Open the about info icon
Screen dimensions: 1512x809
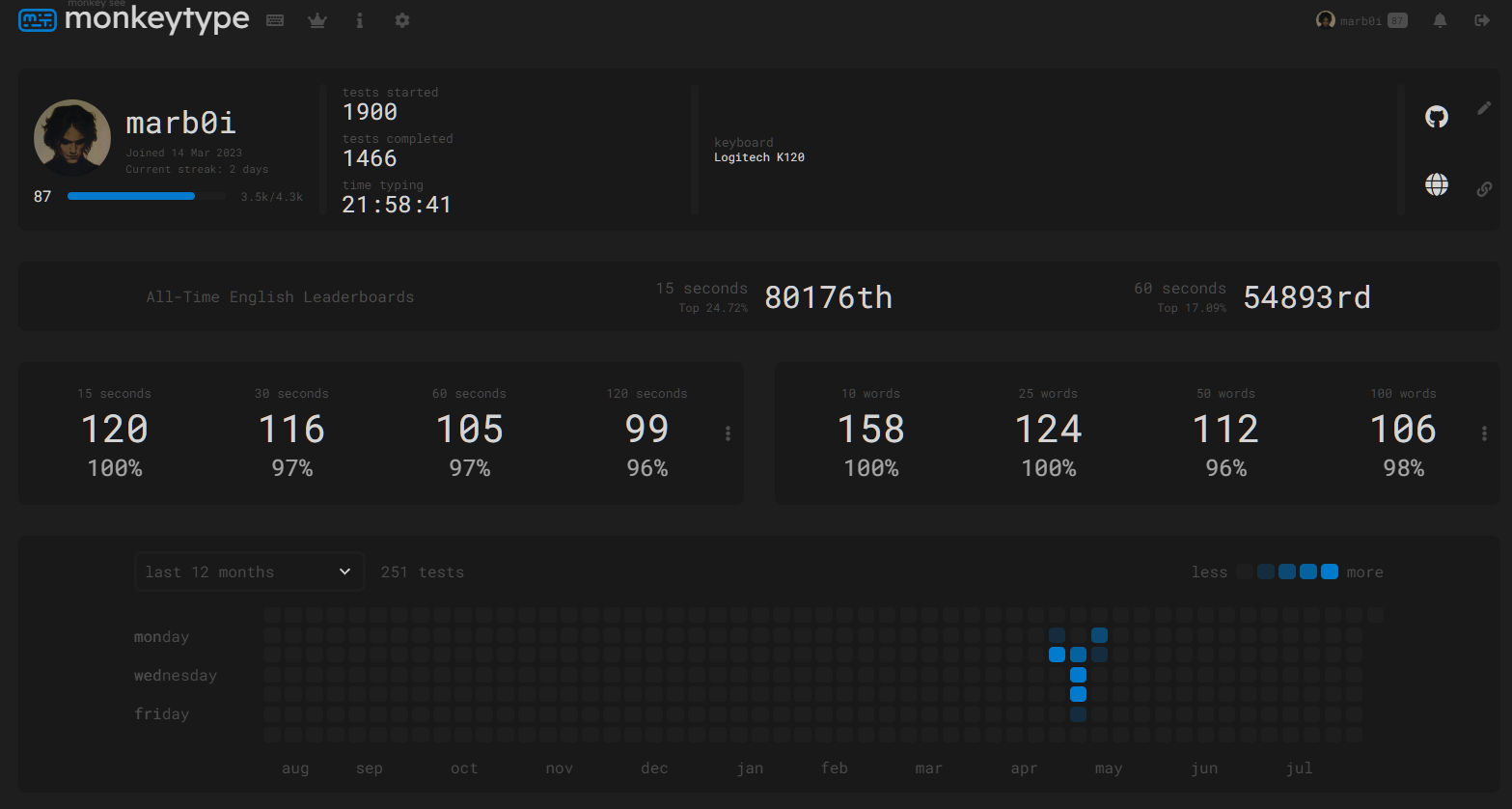click(360, 20)
